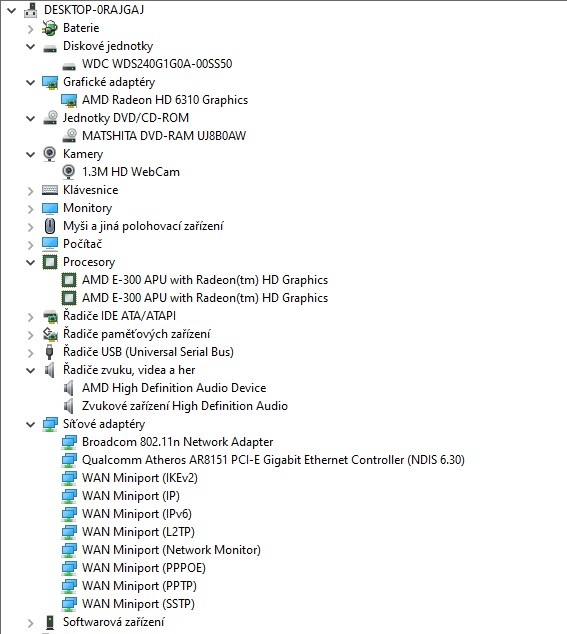Viewport: 567px width, 634px height.
Task: Expand the Myši a jiná polohovací zařízení category
Action: click(x=30, y=226)
